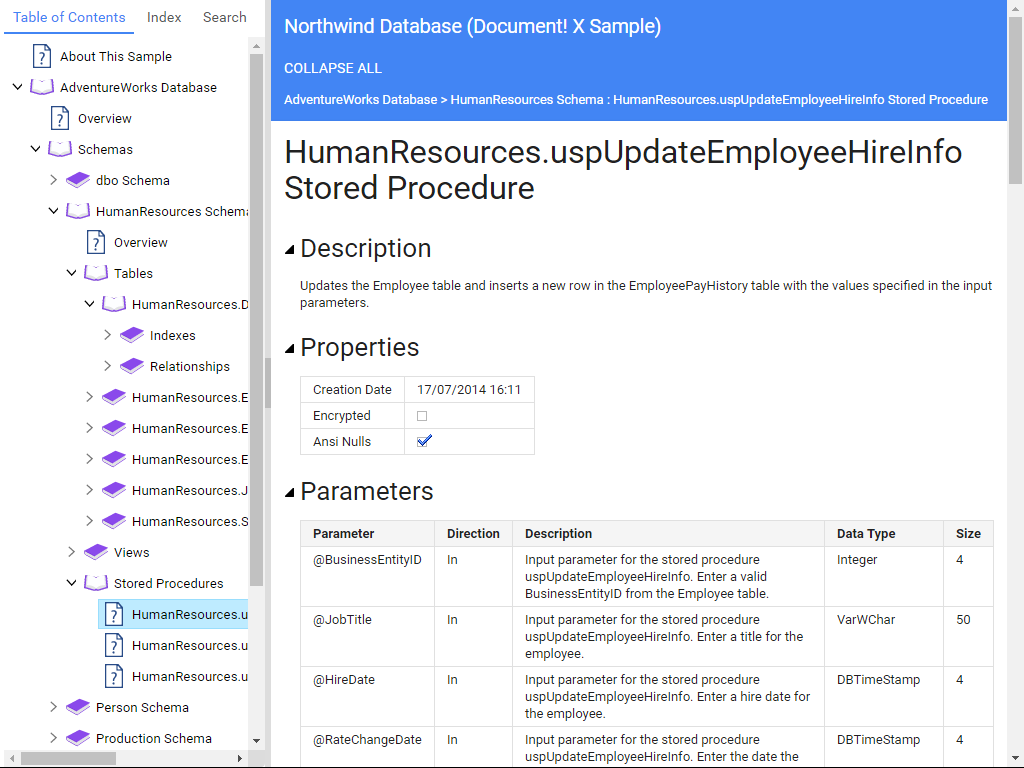Click the HumanResources Schema open book icon

tap(78, 211)
